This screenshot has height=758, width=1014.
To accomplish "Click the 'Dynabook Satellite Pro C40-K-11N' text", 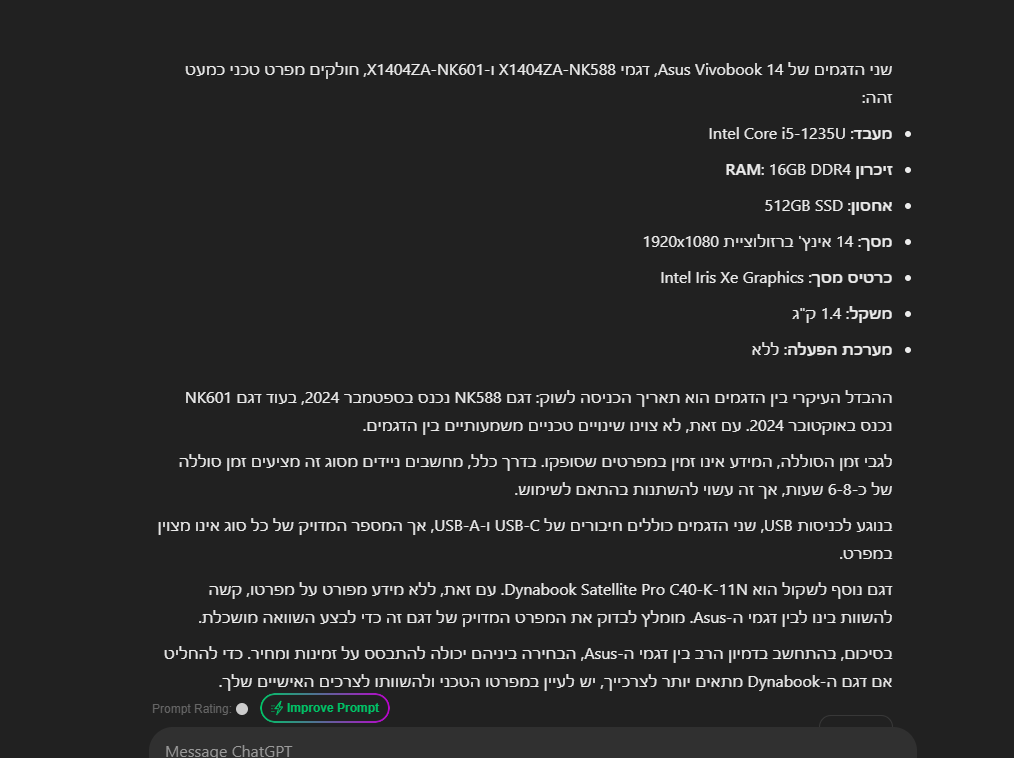I will pyautogui.click(x=625, y=590).
